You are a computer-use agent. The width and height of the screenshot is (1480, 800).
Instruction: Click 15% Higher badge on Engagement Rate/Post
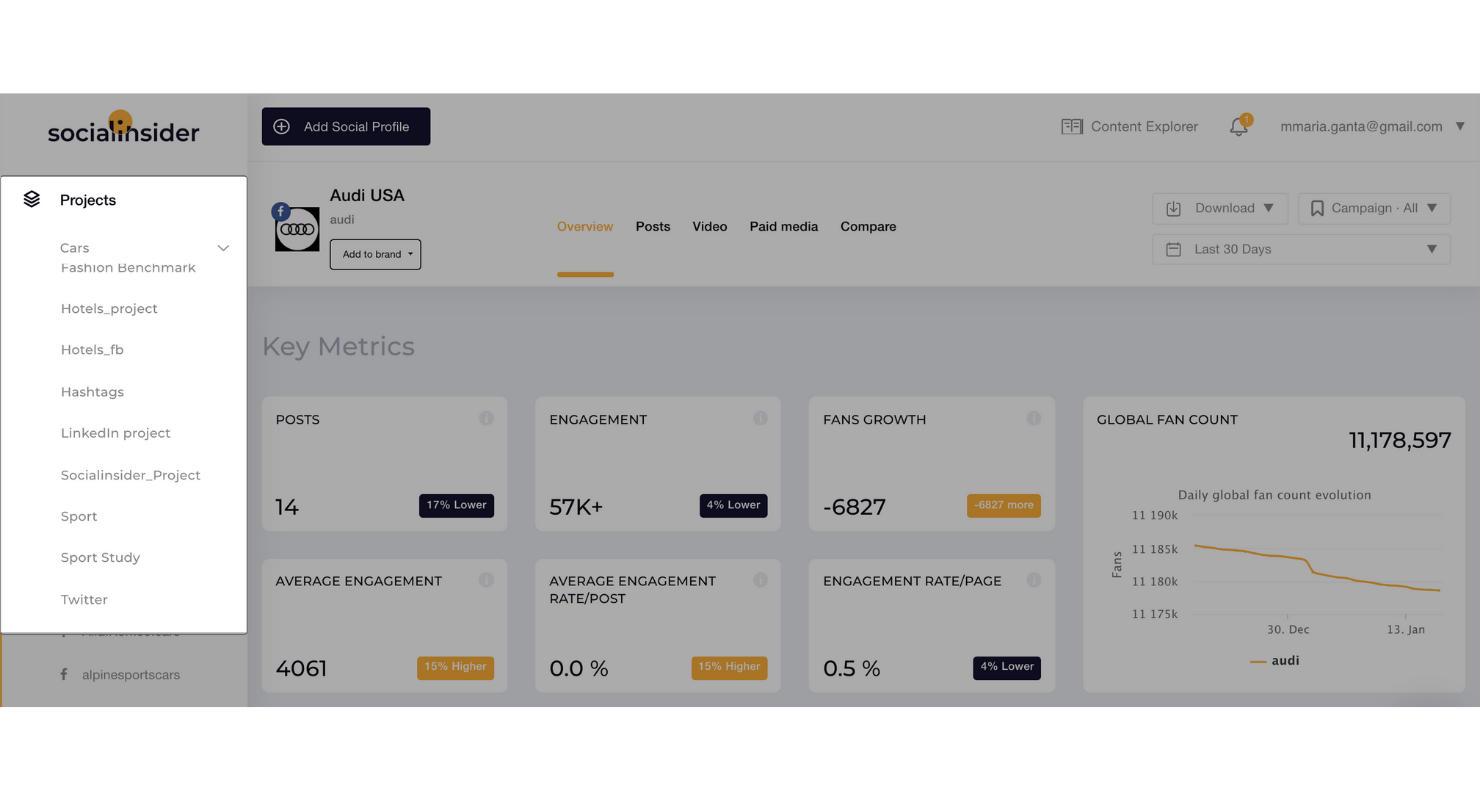[x=729, y=667]
